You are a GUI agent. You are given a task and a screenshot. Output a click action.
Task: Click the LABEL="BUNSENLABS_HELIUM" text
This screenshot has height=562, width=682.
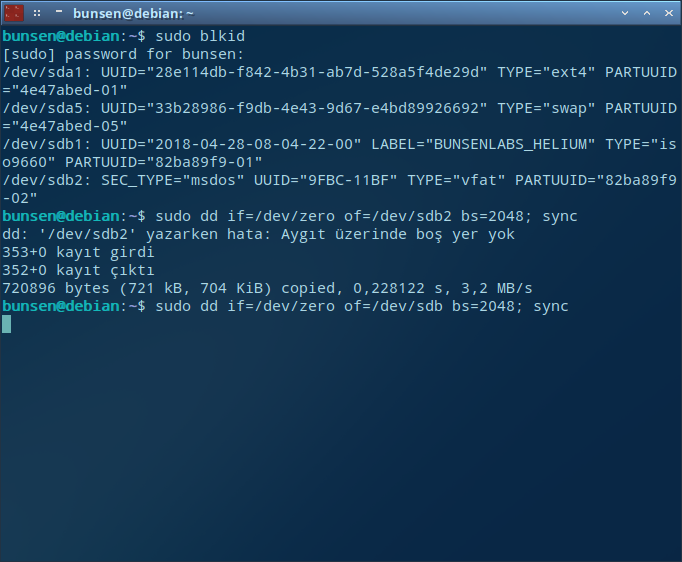coord(483,144)
